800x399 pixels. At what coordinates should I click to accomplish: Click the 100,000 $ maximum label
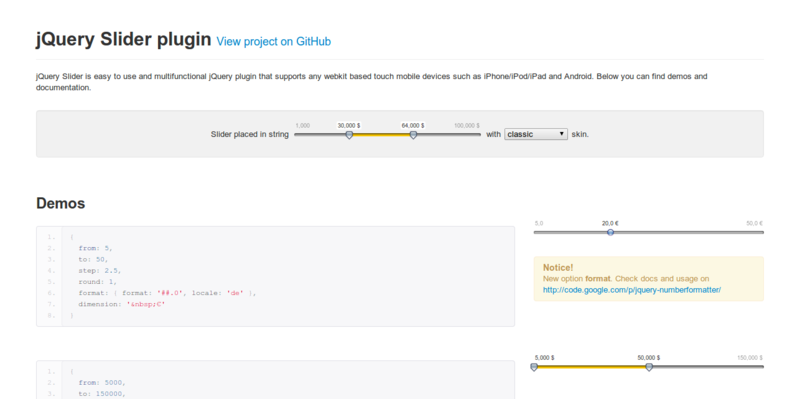point(467,126)
